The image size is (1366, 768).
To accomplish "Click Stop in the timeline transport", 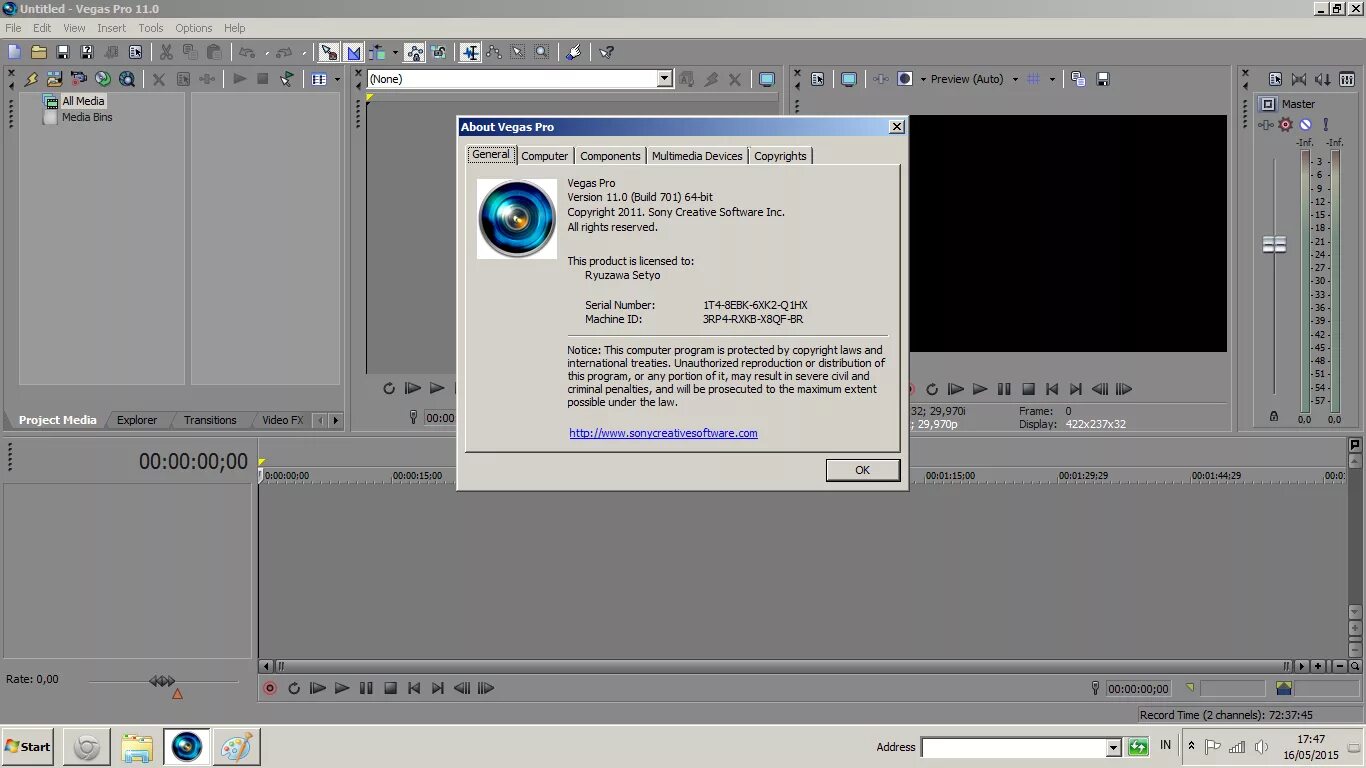I will coord(390,688).
